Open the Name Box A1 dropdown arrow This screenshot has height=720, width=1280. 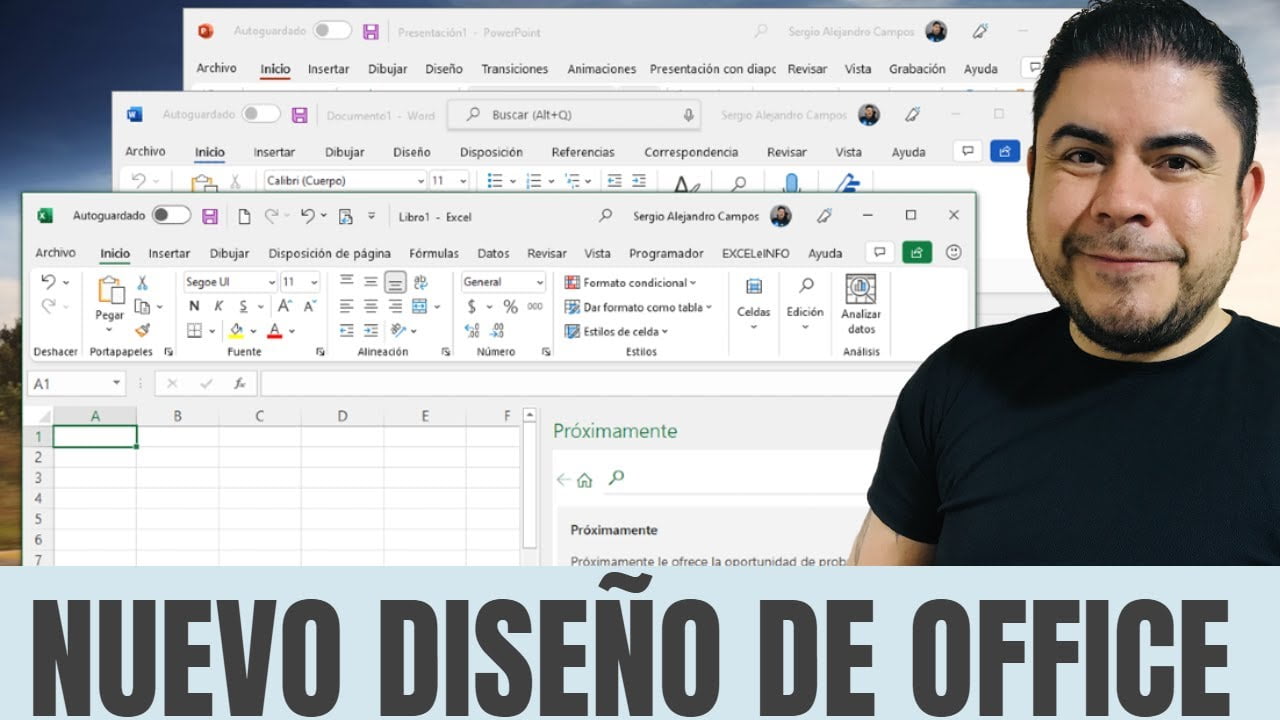(117, 383)
